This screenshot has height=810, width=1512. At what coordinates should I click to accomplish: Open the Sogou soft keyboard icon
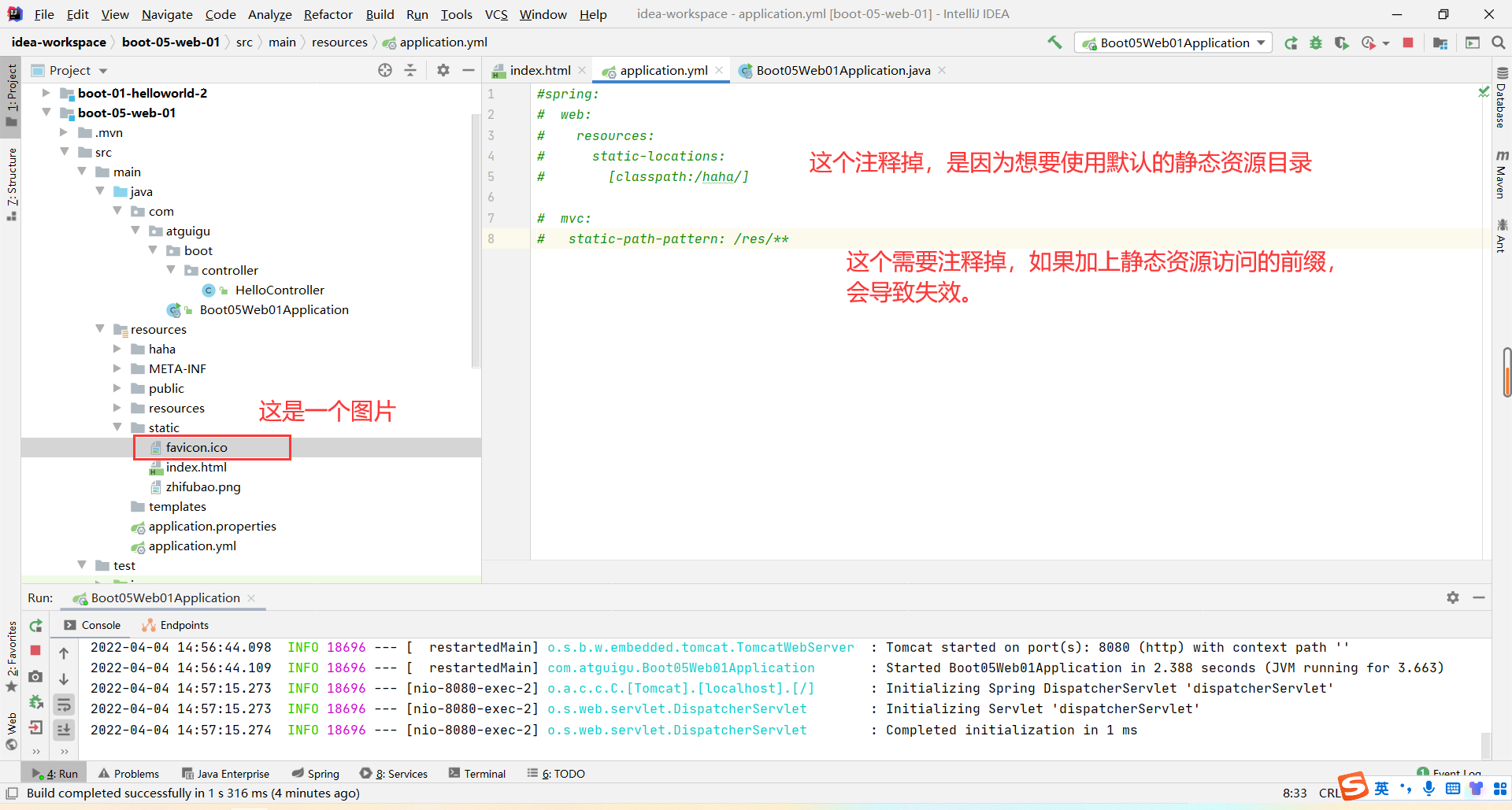point(1453,788)
